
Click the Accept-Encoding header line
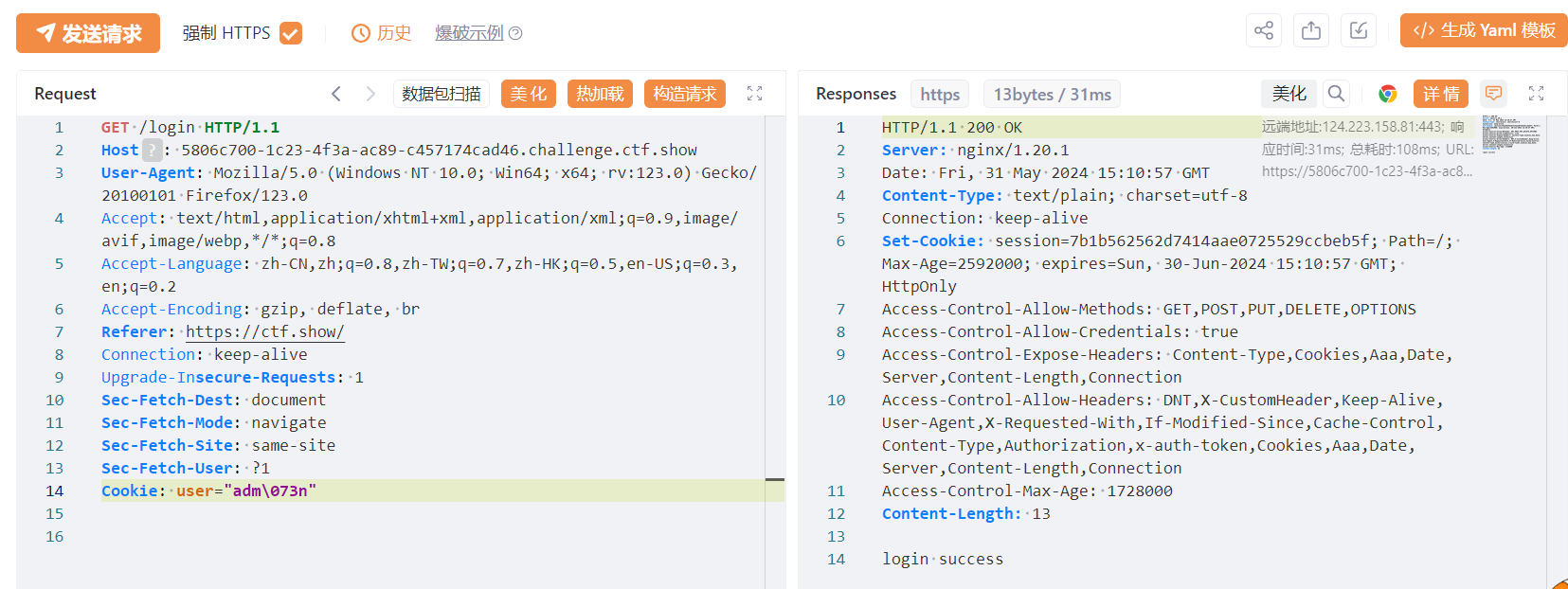(x=261, y=309)
